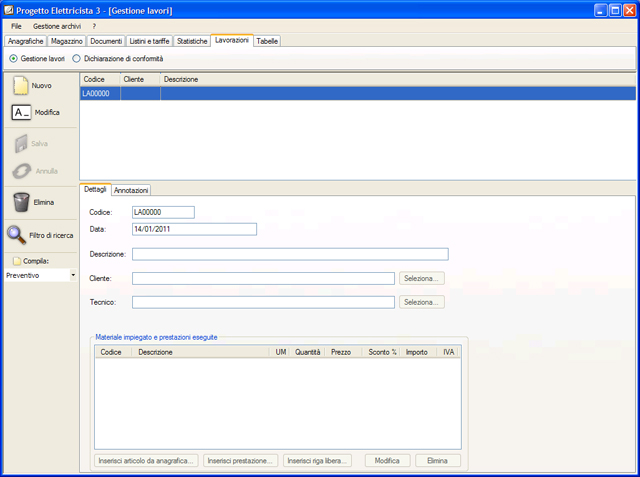Click Seleziona button next to Cliente

(x=422, y=278)
